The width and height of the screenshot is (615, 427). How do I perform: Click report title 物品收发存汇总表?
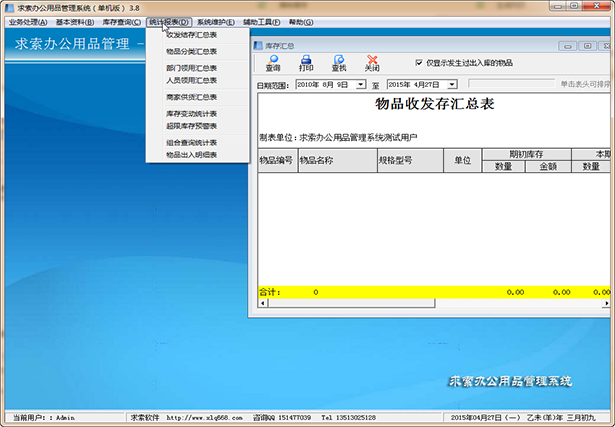pos(434,104)
